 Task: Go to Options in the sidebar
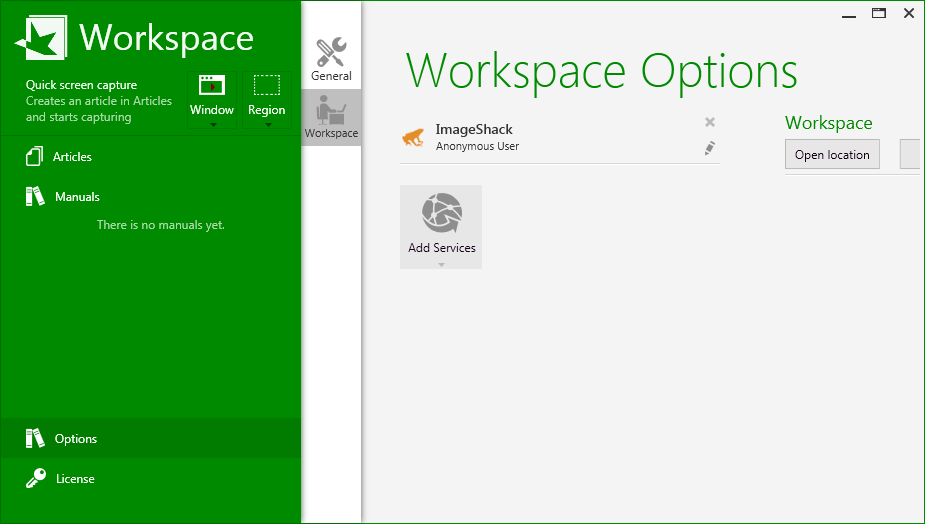(75, 439)
